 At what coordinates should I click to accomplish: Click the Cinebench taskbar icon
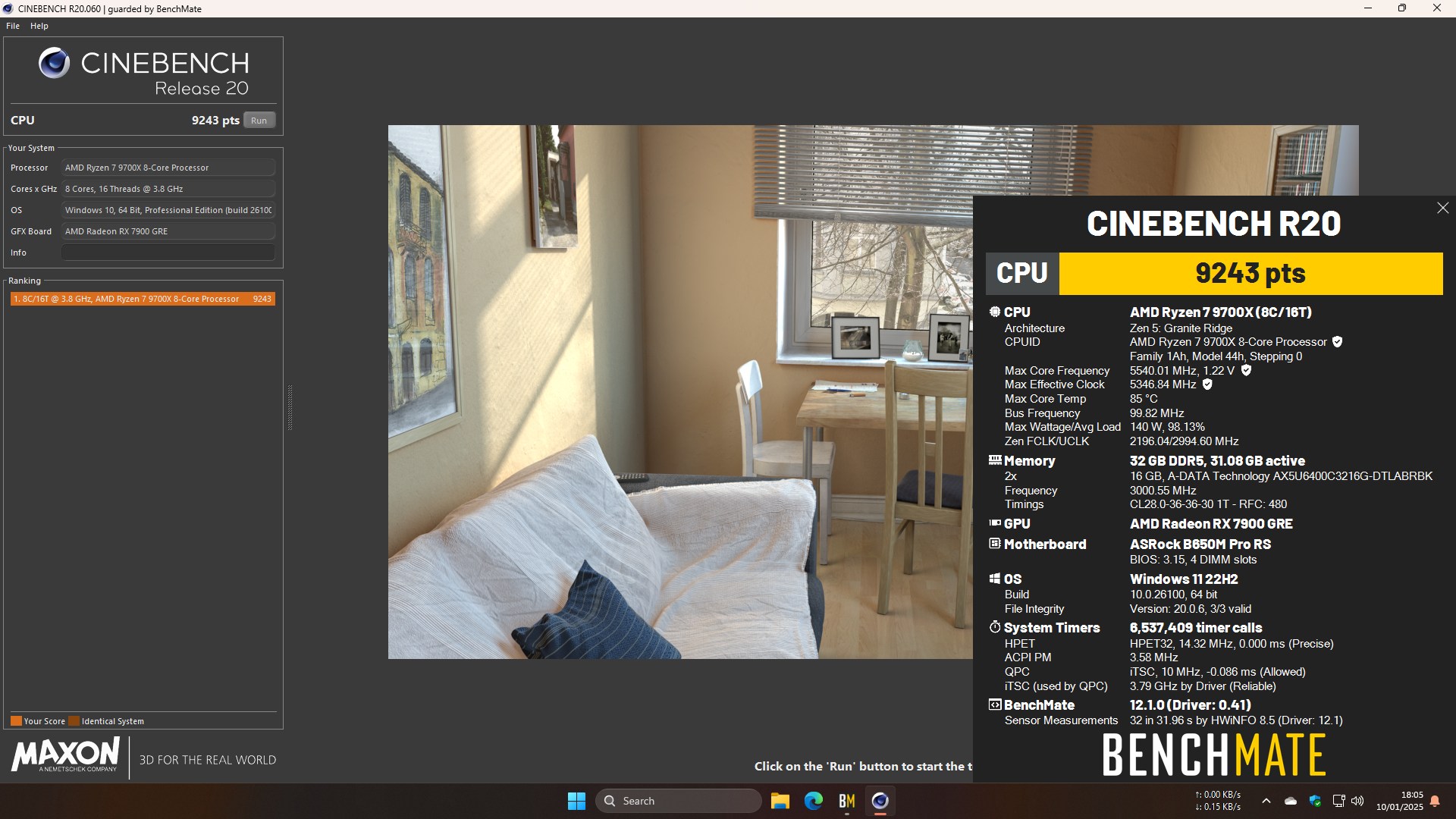tap(880, 801)
